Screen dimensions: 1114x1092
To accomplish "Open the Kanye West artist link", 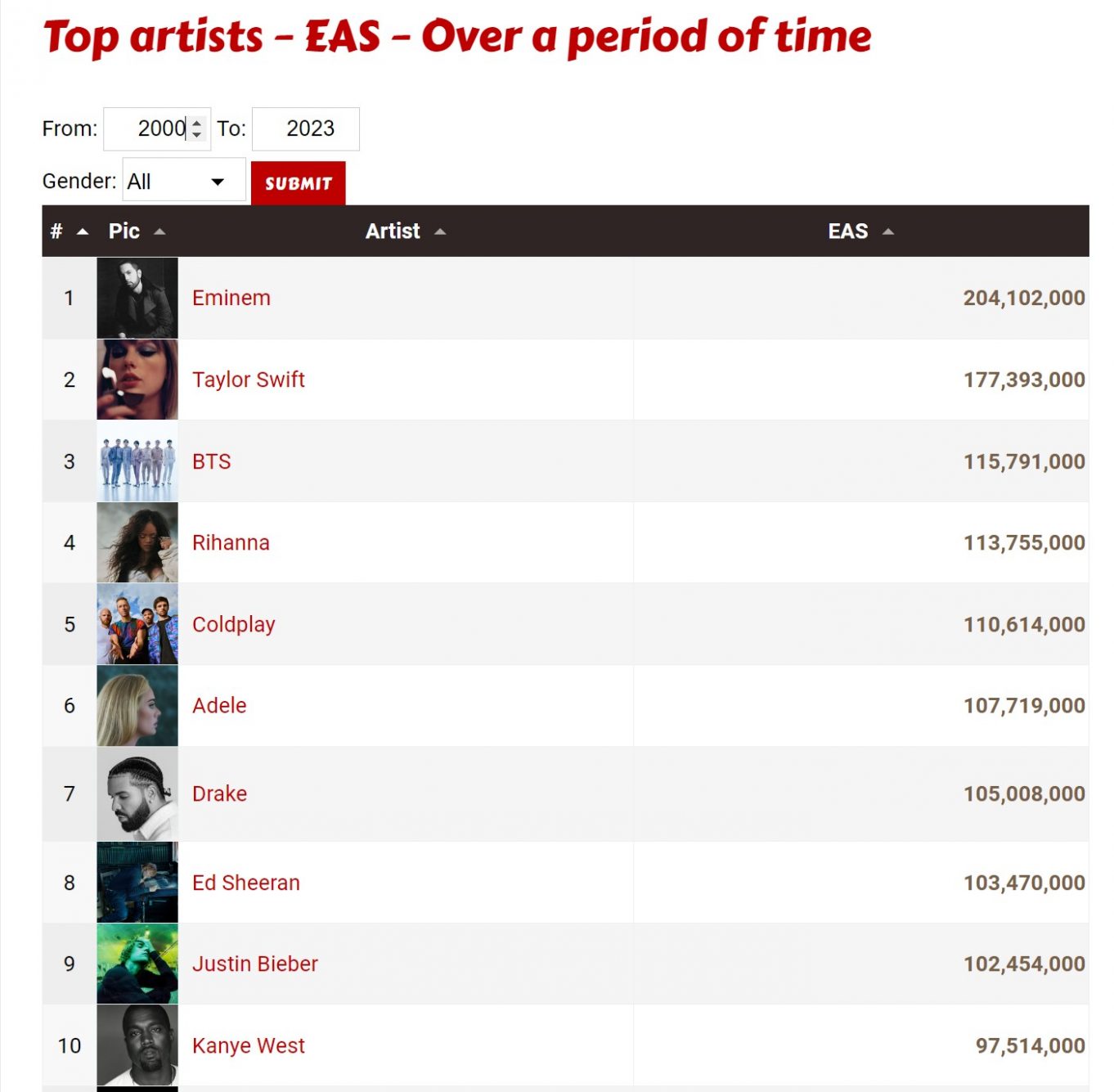I will [x=249, y=1045].
